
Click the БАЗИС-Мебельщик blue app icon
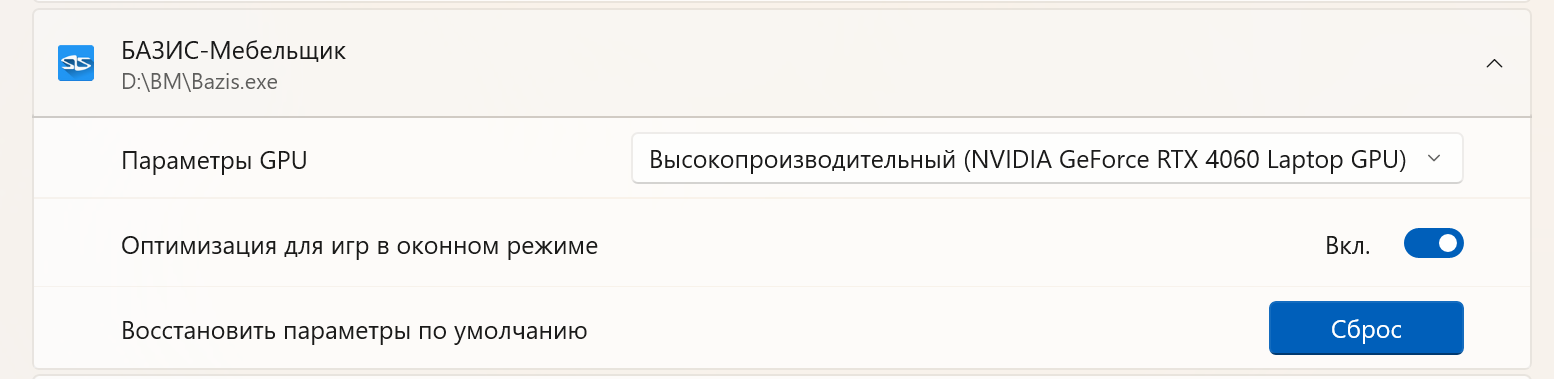76,64
